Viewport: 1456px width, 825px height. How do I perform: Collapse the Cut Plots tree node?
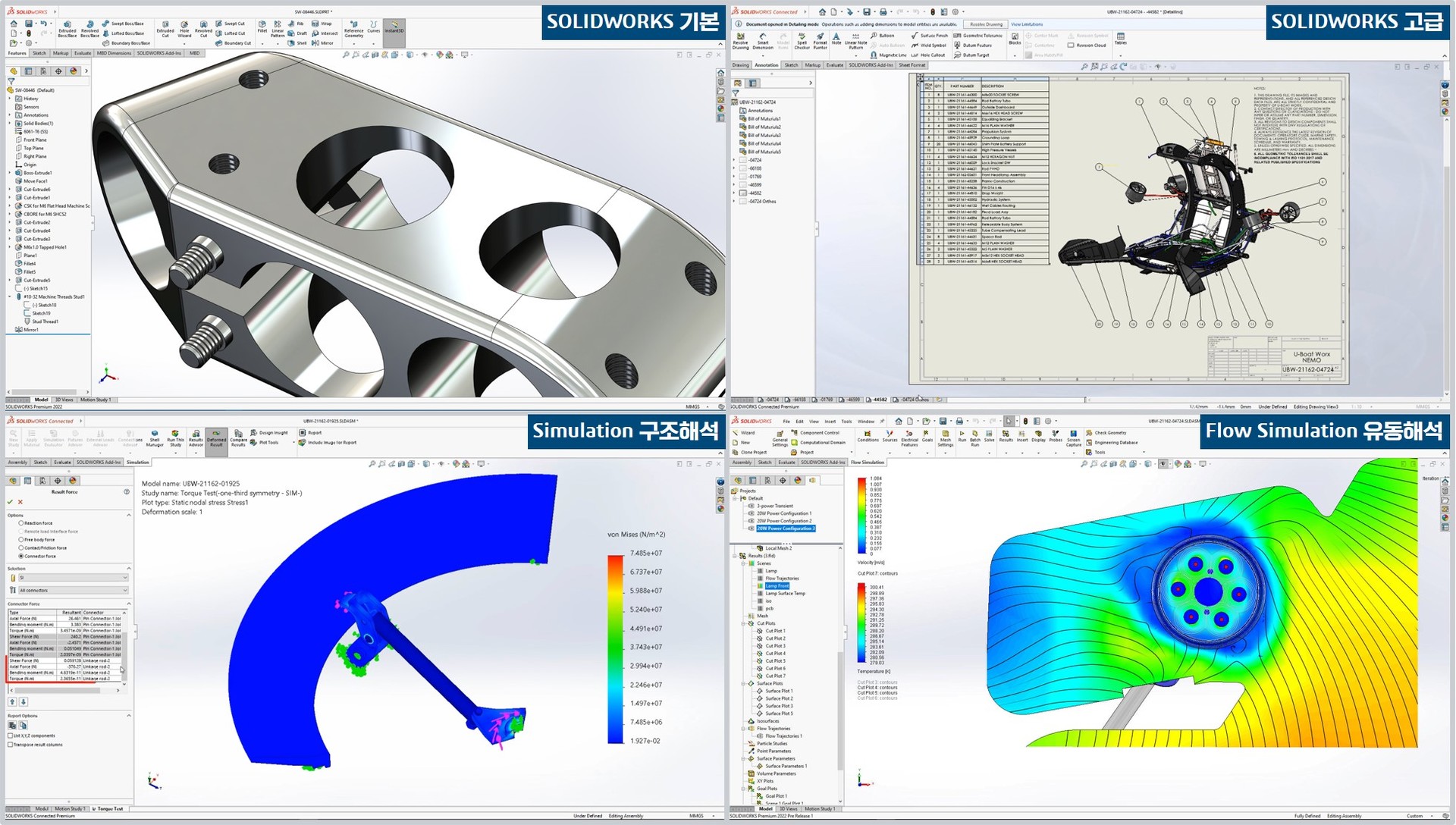click(x=743, y=623)
